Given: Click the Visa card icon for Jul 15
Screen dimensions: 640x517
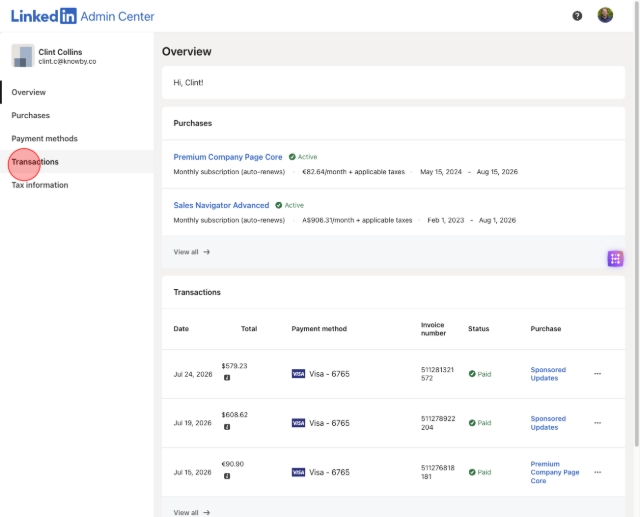Looking at the screenshot, I should 298,472.
